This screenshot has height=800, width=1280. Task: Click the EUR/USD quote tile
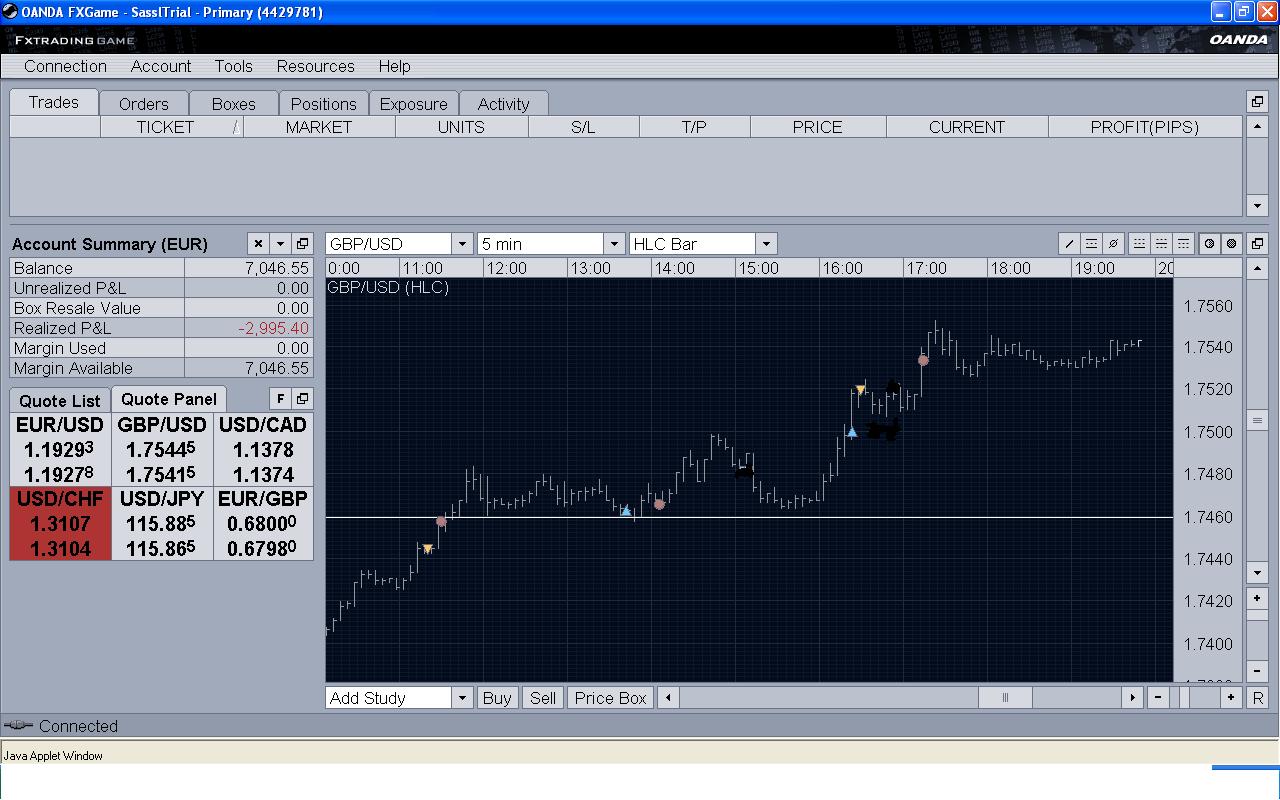(x=60, y=450)
